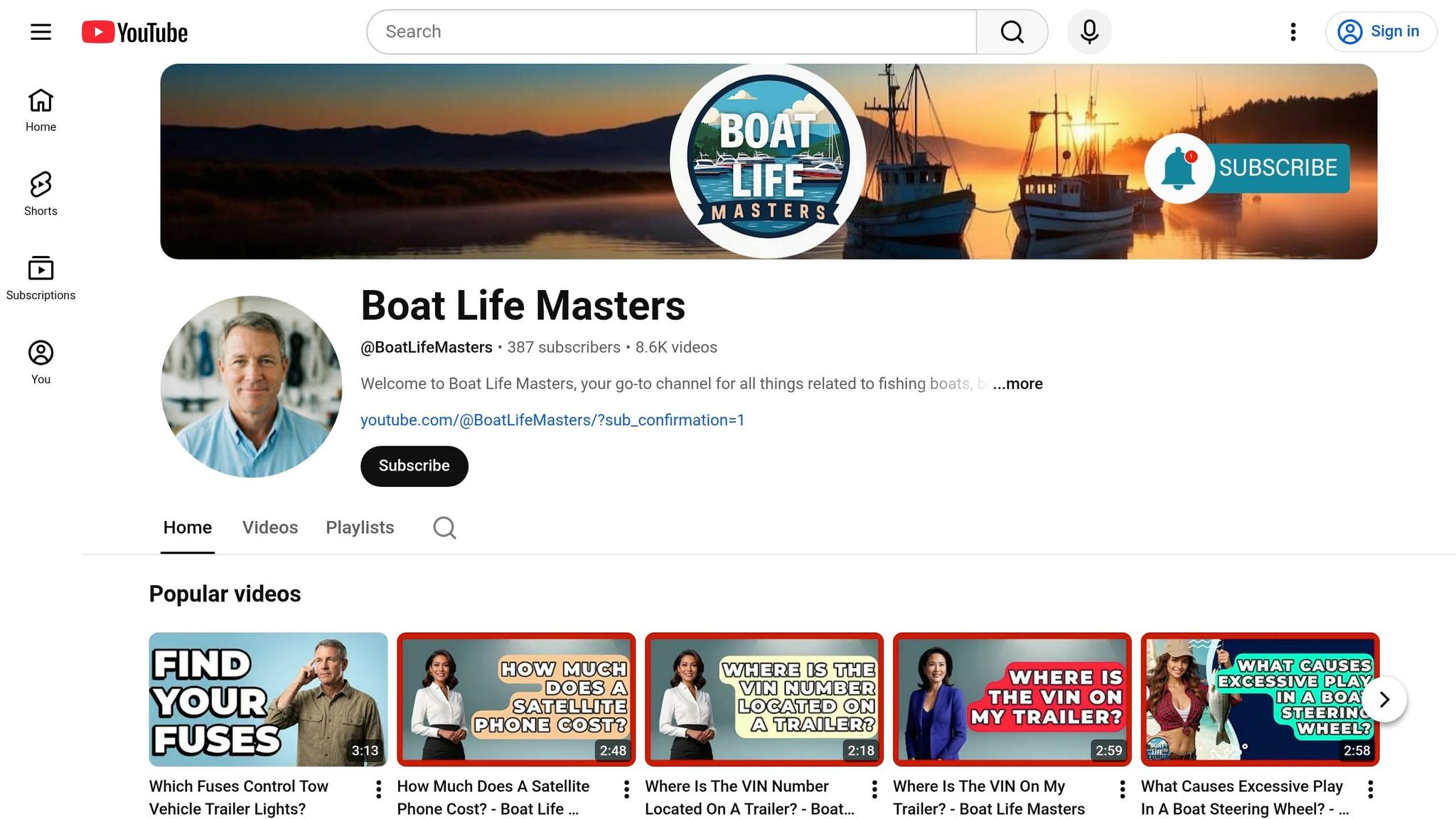The height and width of the screenshot is (819, 1456).
Task: Open the sub_confirmation channel link
Action: click(x=552, y=420)
